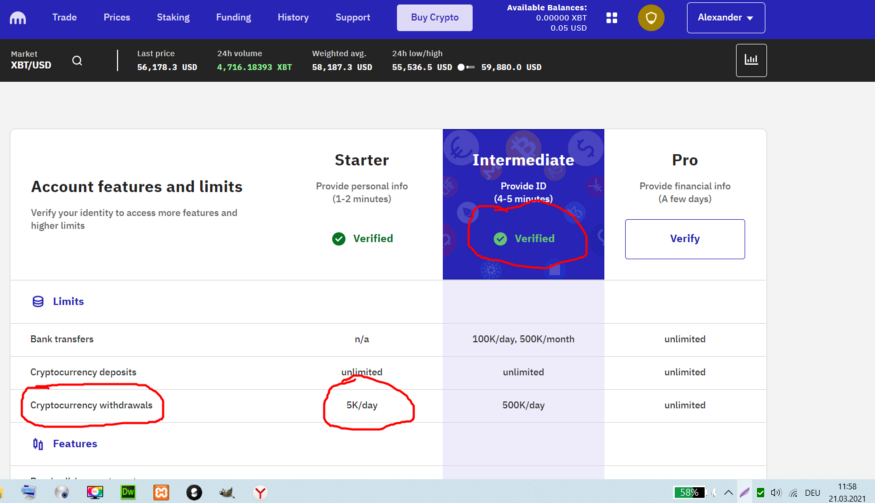Image resolution: width=875 pixels, height=503 pixels.
Task: Click the Intermediate Verified checkmark icon
Action: pyautogui.click(x=501, y=239)
